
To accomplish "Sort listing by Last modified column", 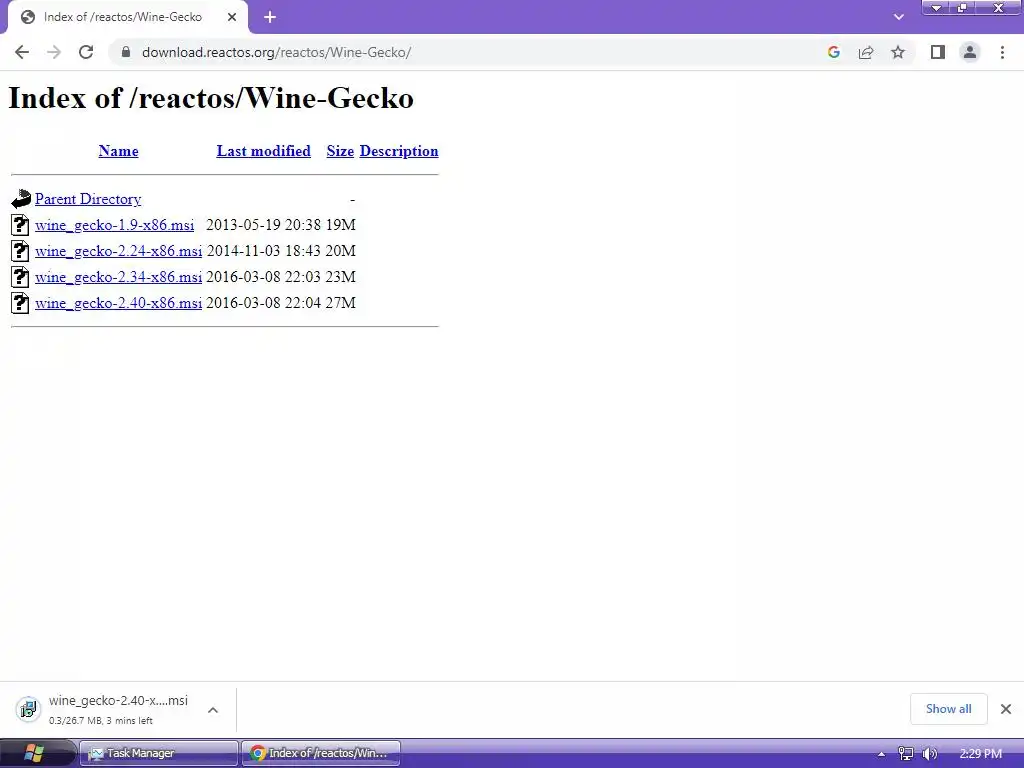I will pos(264,151).
